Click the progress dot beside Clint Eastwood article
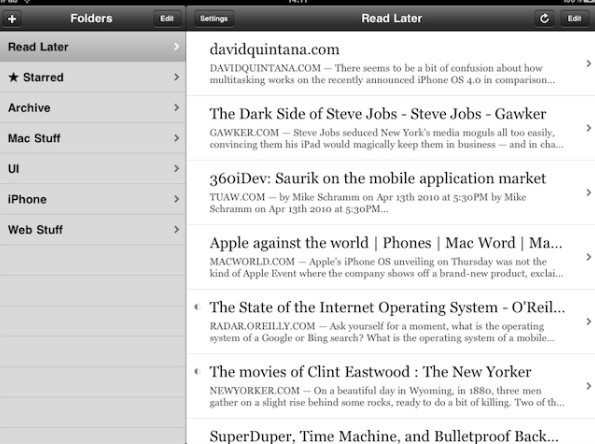 pos(197,371)
